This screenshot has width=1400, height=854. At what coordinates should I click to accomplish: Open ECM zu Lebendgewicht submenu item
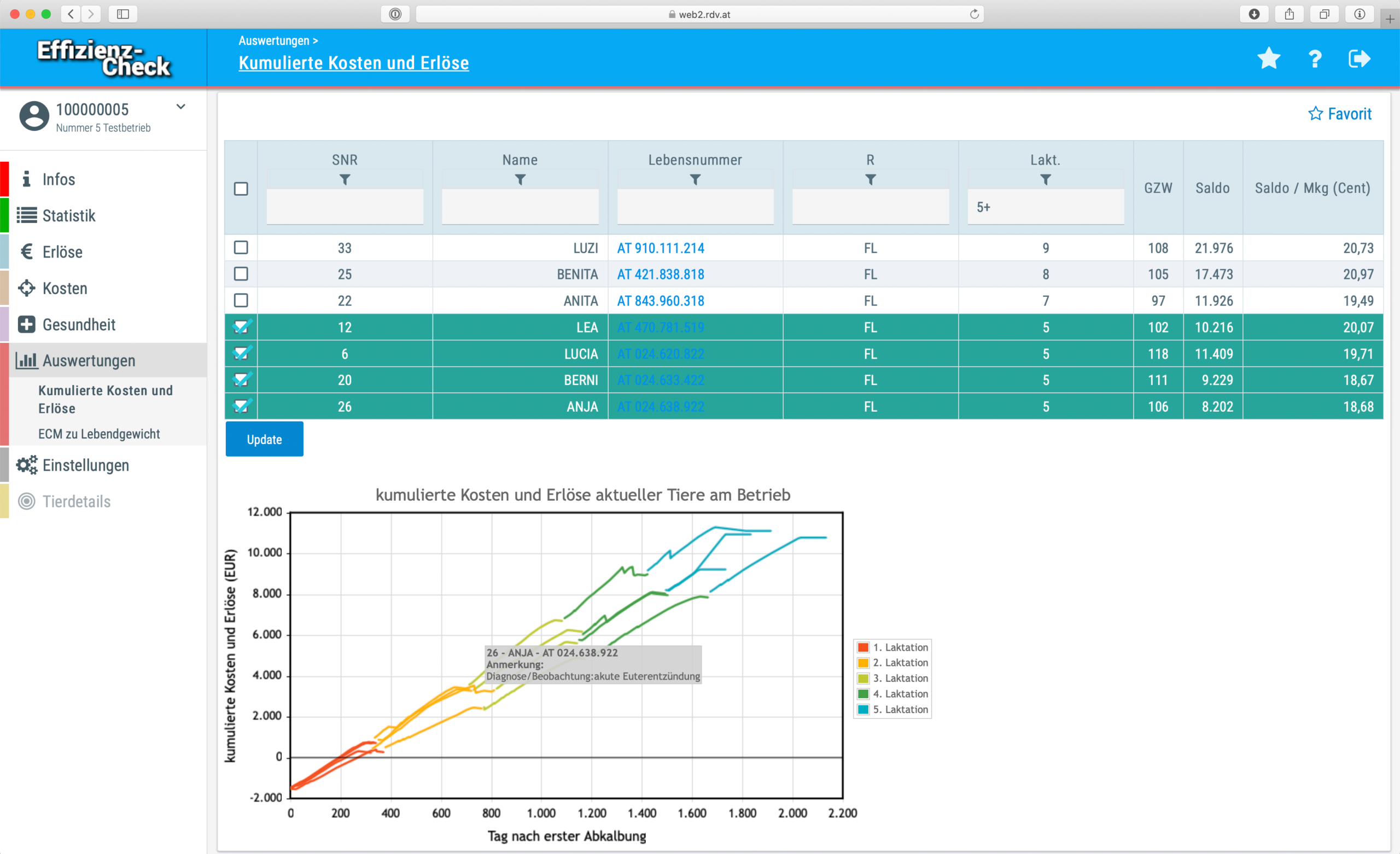point(99,434)
